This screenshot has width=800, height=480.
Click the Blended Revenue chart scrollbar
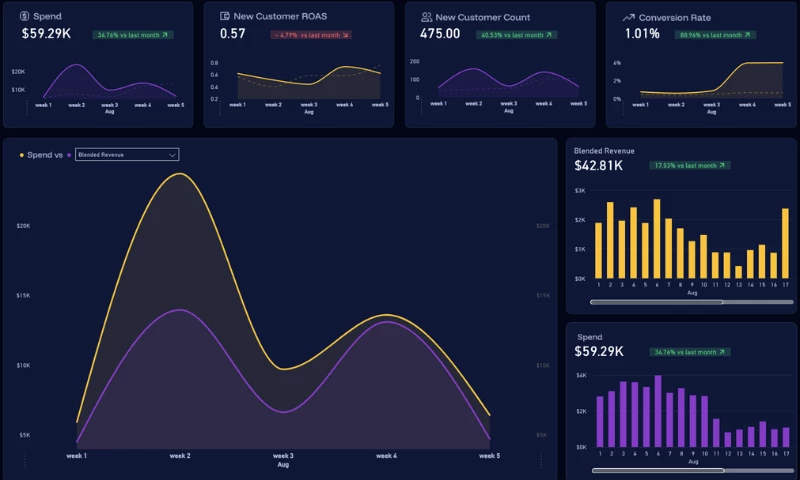(691, 302)
